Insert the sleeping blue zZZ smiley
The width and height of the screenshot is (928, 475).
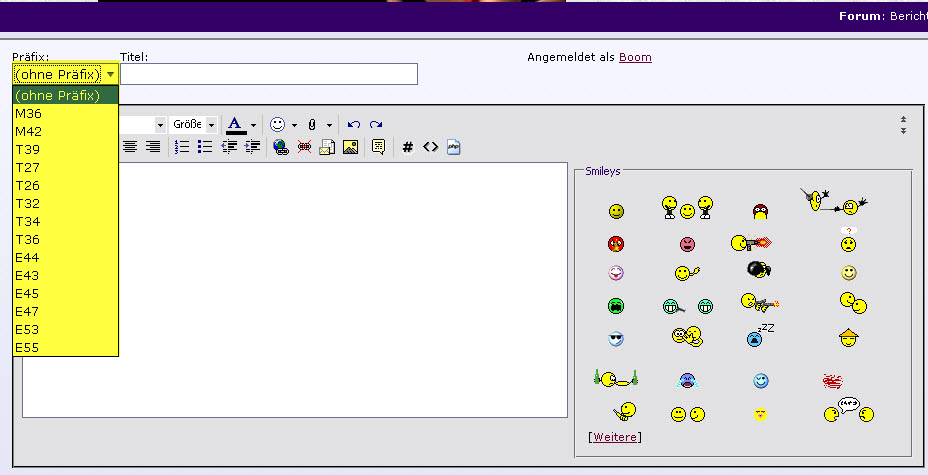point(760,335)
